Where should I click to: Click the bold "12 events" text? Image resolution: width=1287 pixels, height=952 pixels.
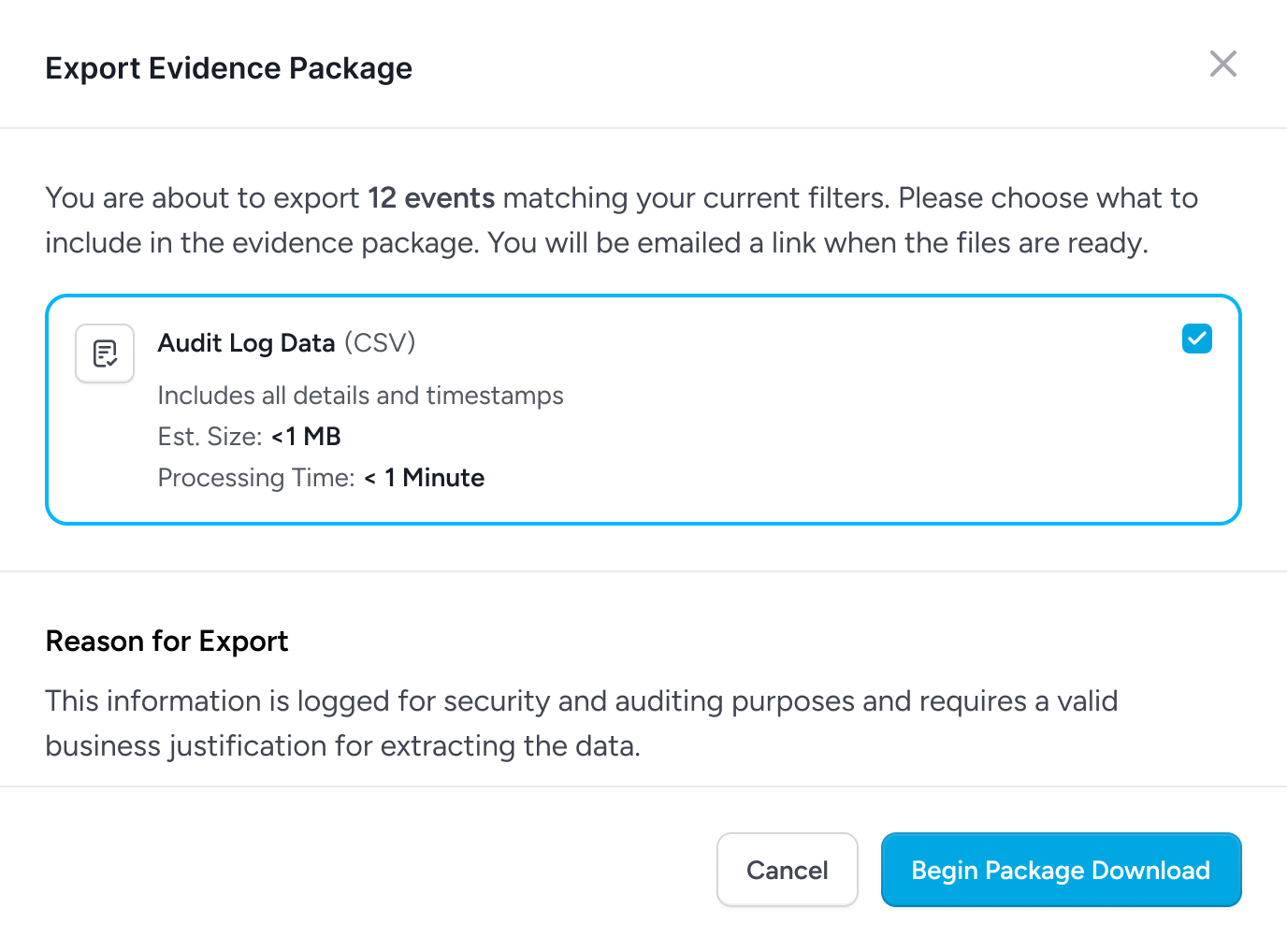click(x=431, y=198)
